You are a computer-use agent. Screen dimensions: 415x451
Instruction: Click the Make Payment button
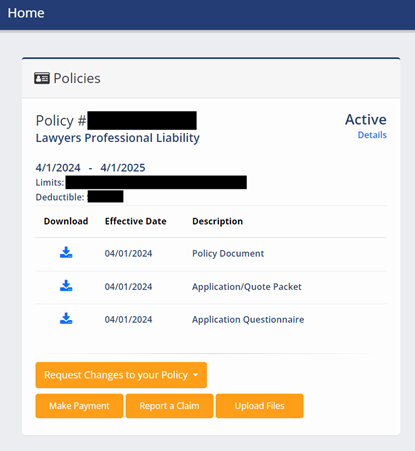(x=79, y=406)
